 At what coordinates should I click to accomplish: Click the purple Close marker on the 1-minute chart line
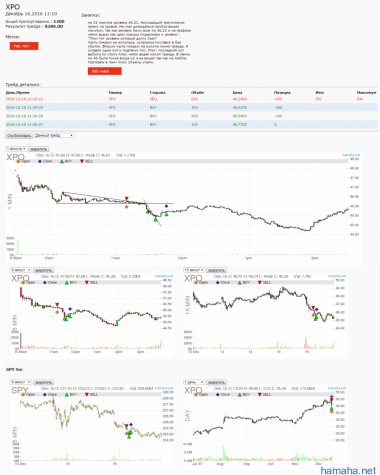point(166,206)
